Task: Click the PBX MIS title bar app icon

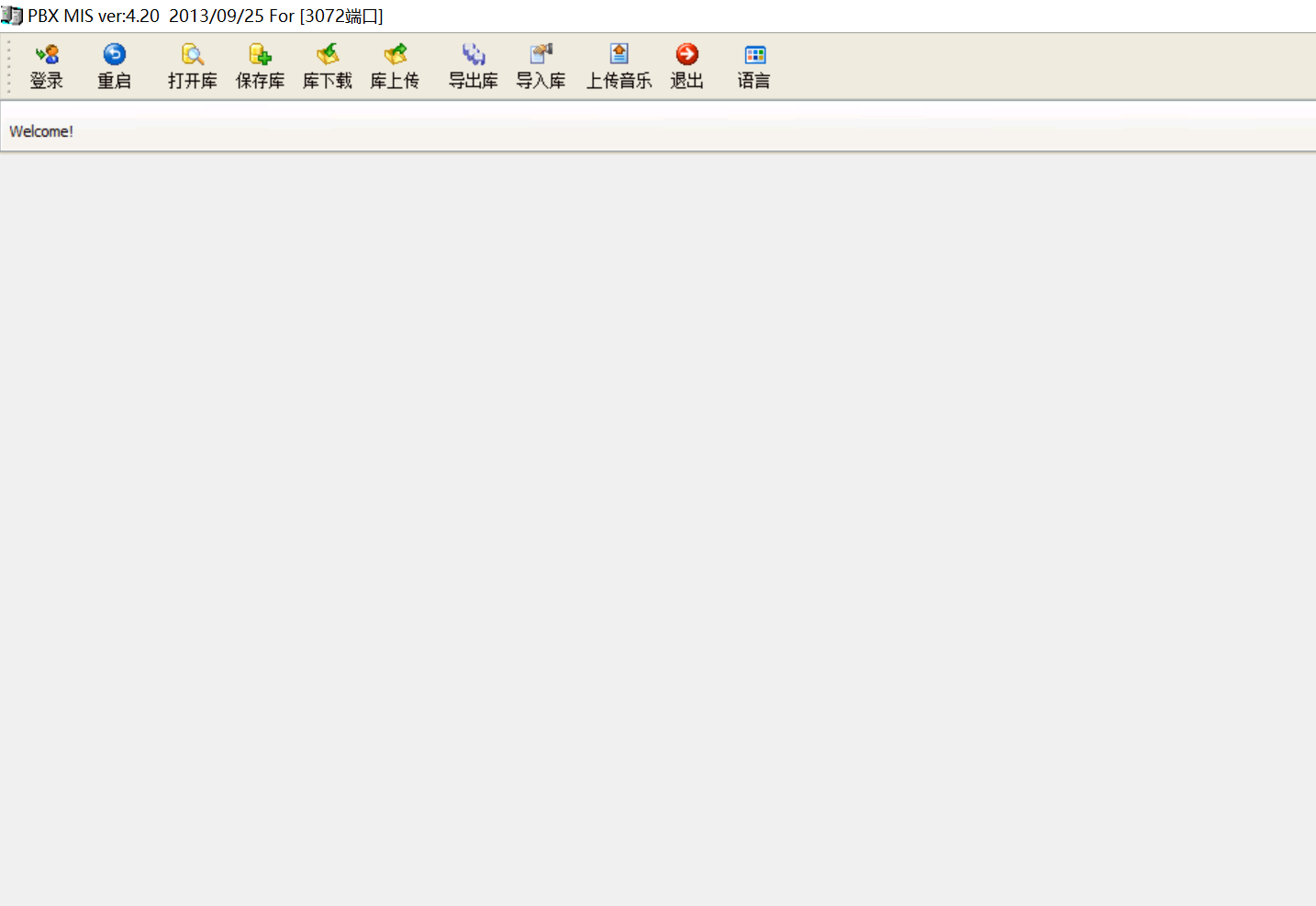Action: pos(12,16)
